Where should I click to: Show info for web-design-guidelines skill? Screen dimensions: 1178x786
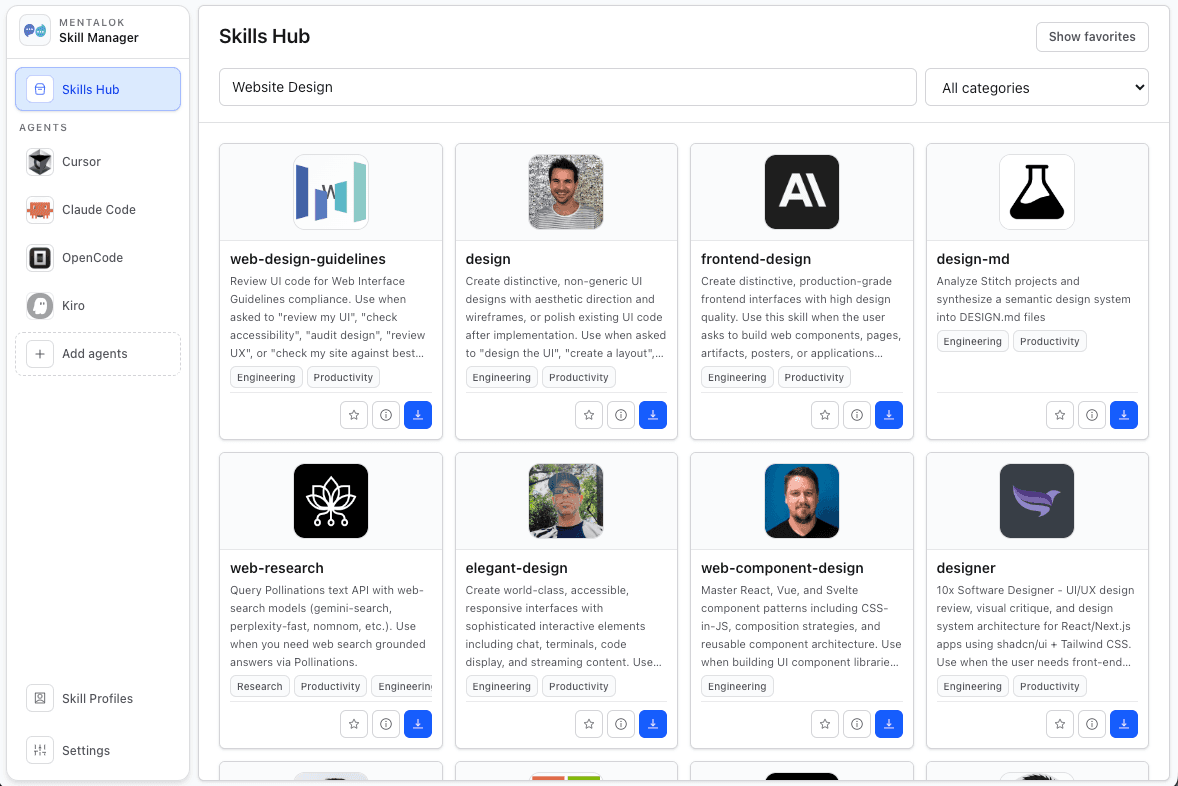tap(386, 415)
